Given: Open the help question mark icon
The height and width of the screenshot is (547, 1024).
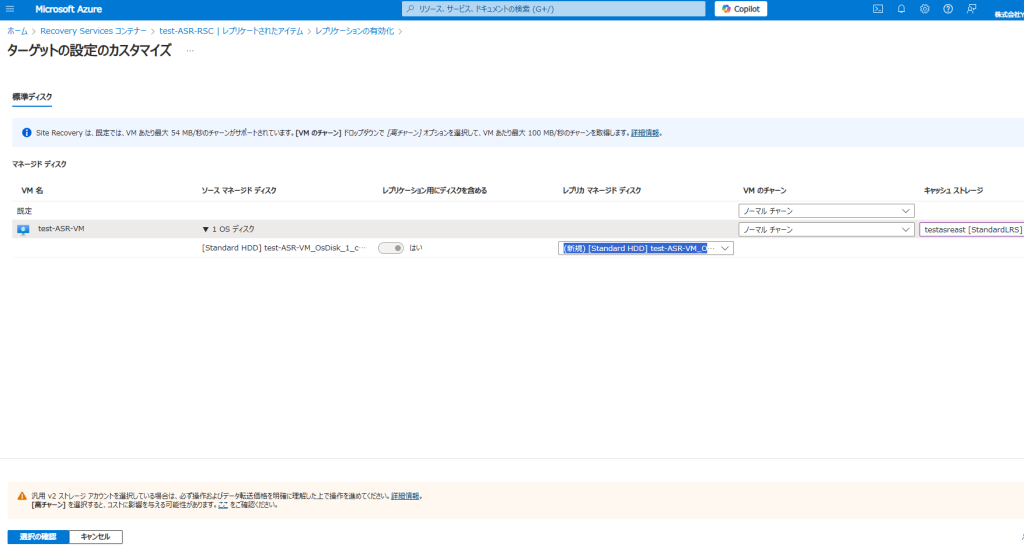Looking at the screenshot, I should point(947,9).
